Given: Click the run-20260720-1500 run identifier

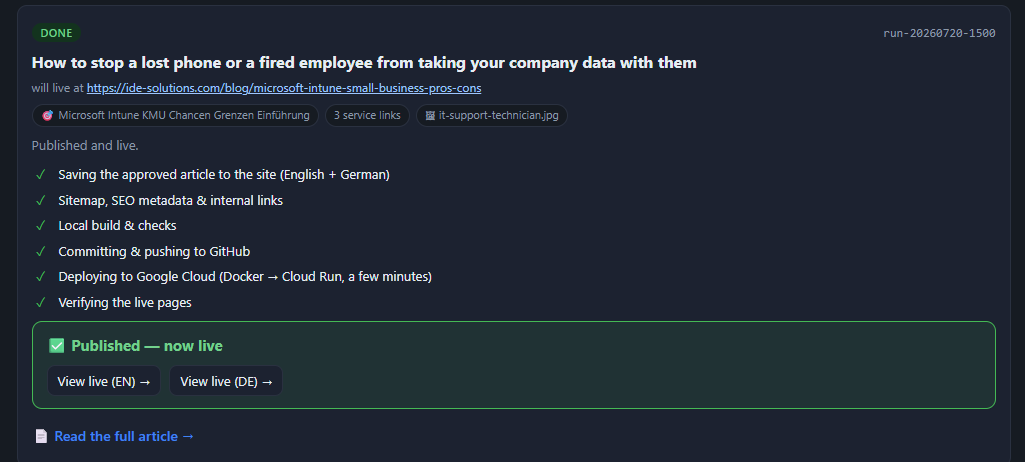Looking at the screenshot, I should (x=939, y=33).
